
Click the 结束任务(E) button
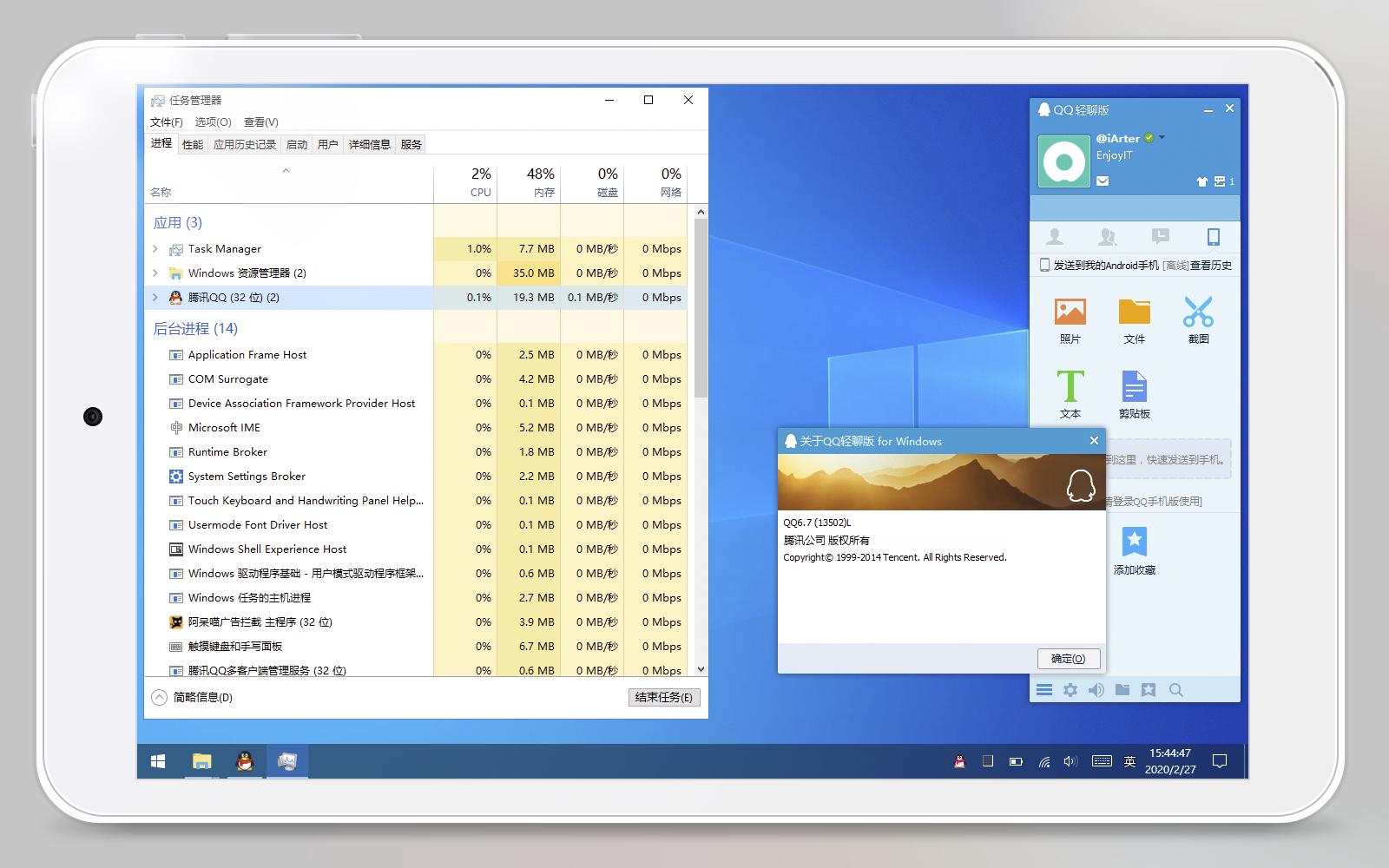coord(663,697)
